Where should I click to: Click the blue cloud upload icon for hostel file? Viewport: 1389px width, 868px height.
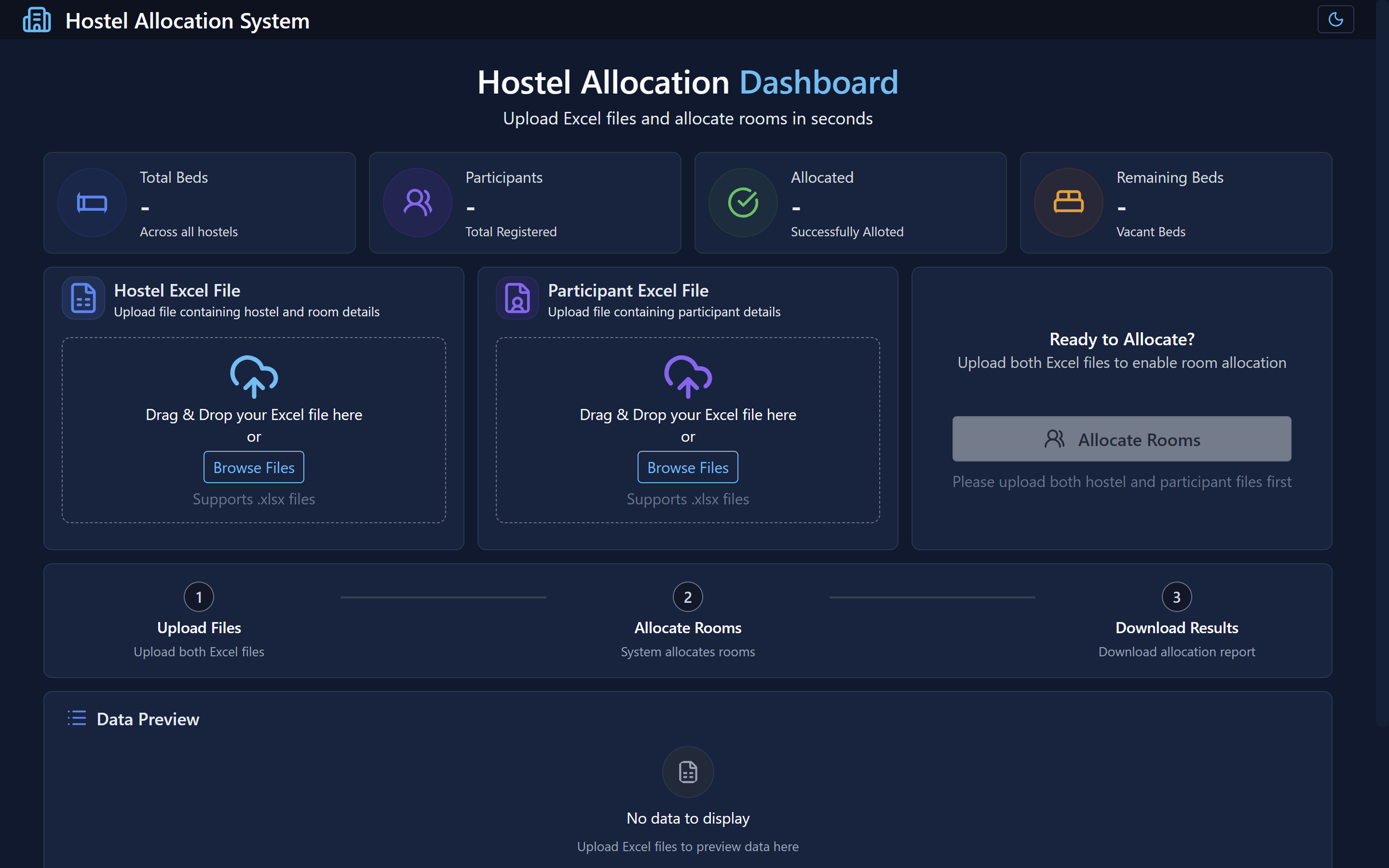pyautogui.click(x=254, y=377)
